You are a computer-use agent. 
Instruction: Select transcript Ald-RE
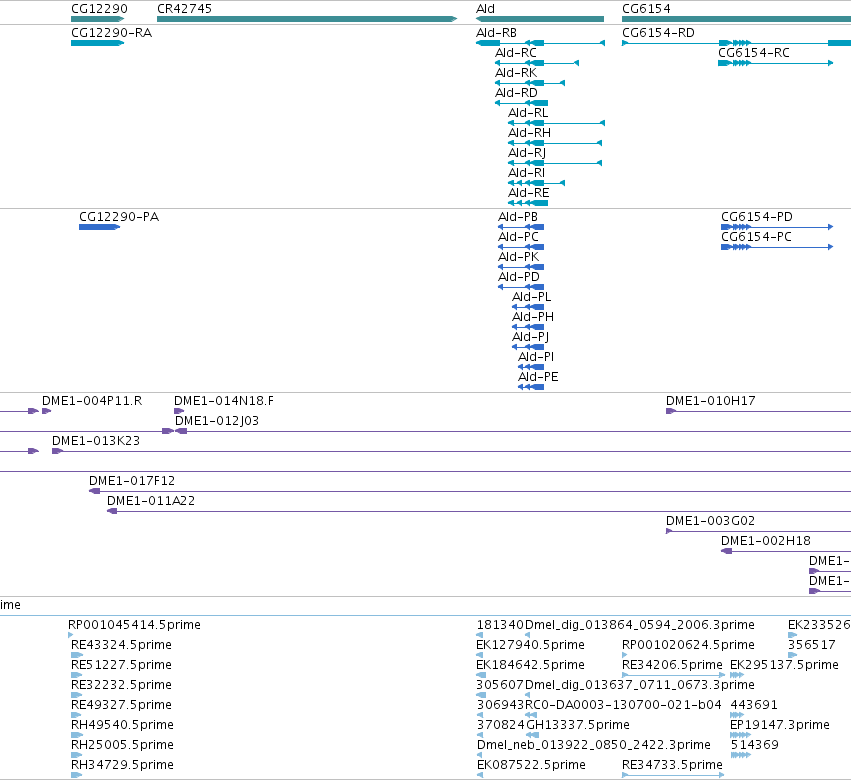(x=528, y=203)
